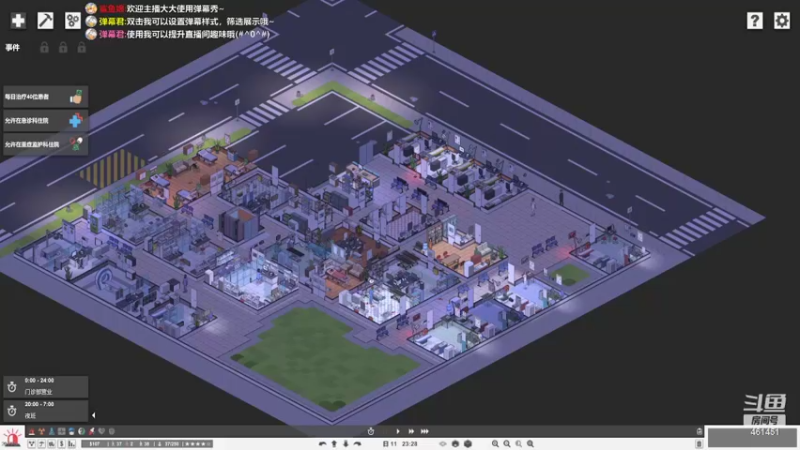This screenshot has height=450, width=800.
Task: Click the red emergency siren icon
Action: point(12,438)
